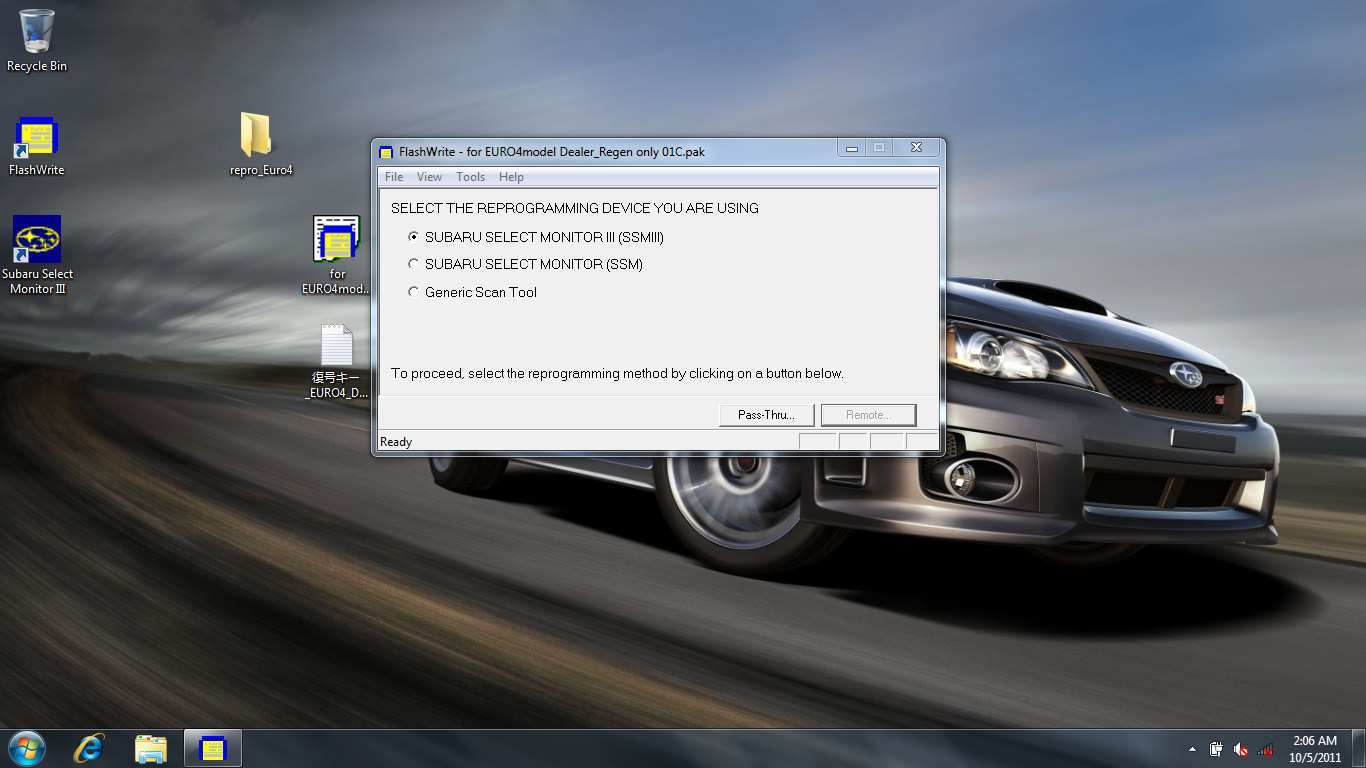Click the network signal tray icon
This screenshot has width=1366, height=768.
[x=1265, y=749]
